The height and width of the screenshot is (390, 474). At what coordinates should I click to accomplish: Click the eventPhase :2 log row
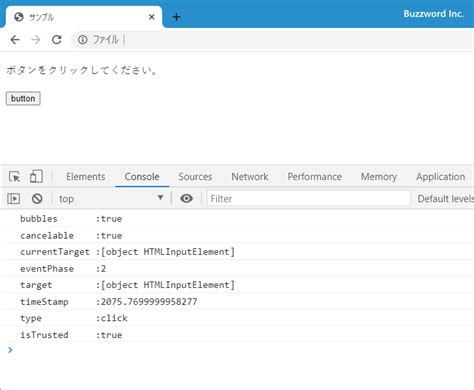coord(237,269)
